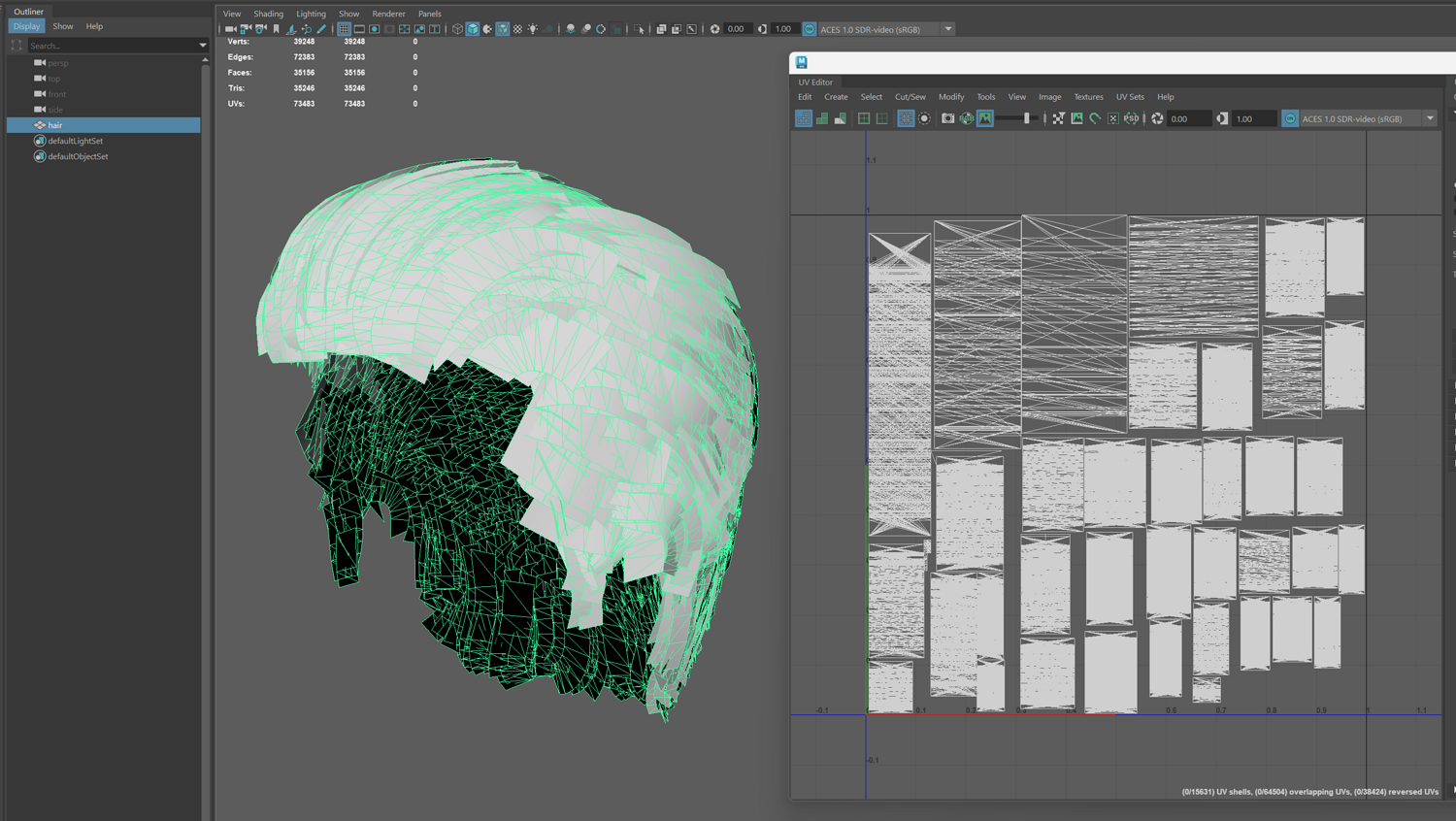
Task: Toggle UV Editor color management button
Action: pos(1290,118)
